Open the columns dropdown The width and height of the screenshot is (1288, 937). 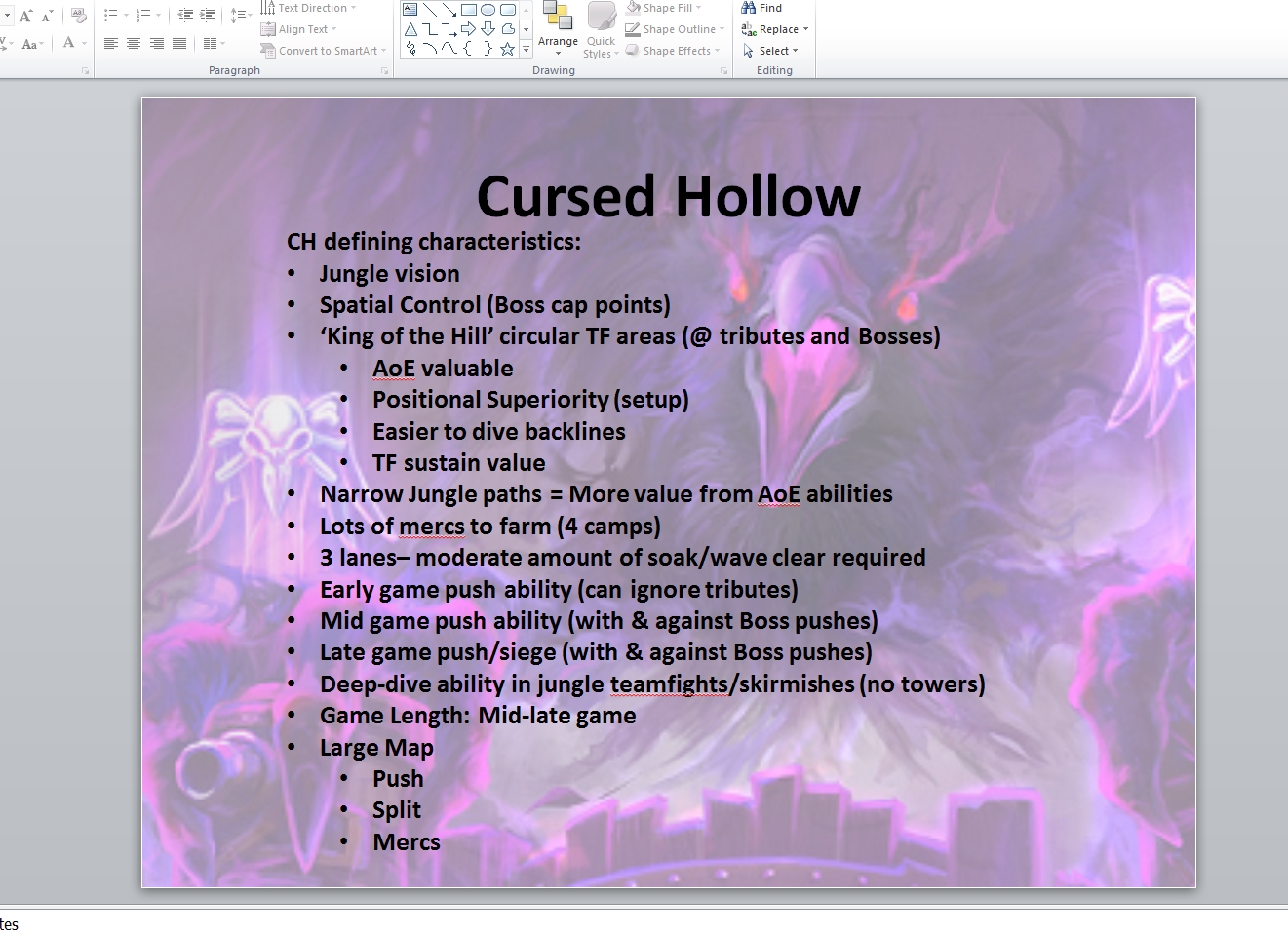tap(215, 43)
